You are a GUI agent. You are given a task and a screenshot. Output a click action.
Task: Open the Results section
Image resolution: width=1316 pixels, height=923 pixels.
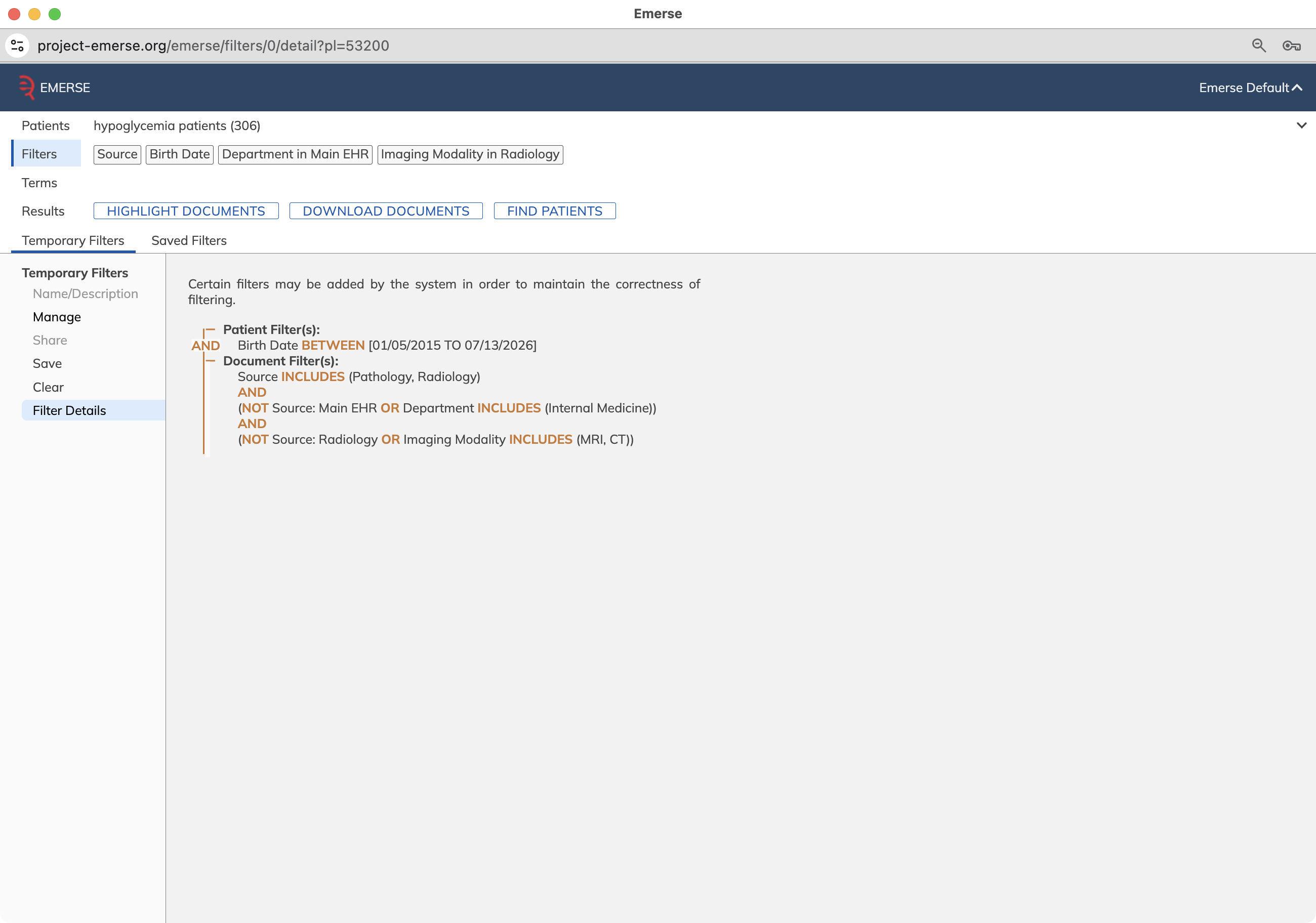(43, 211)
